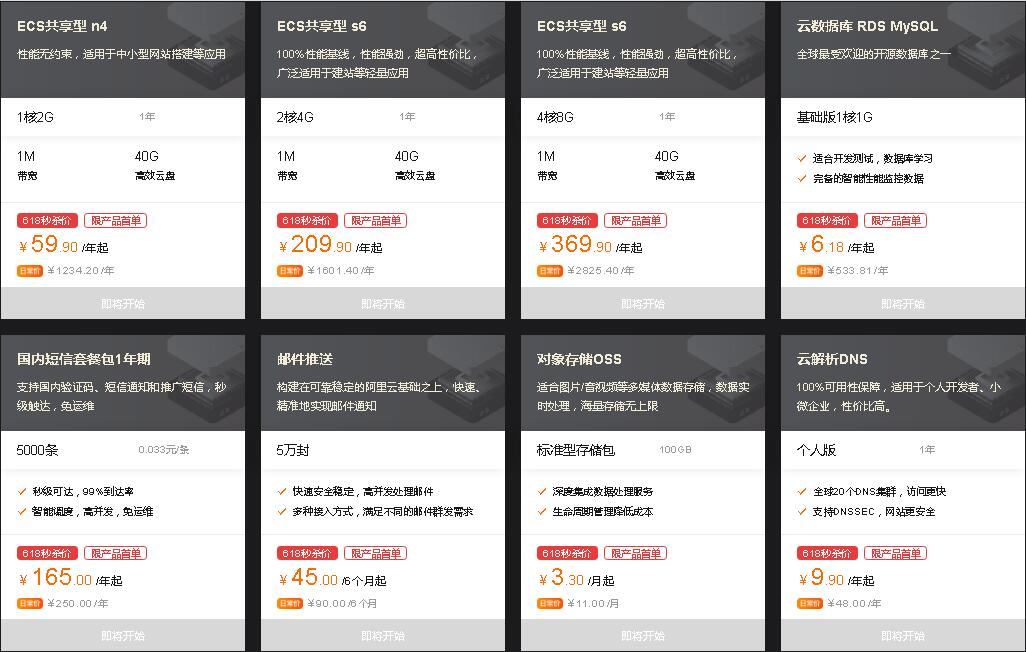Click the 日常价 badge beside ¥2825.40/年
Image resolution: width=1026 pixels, height=652 pixels.
(550, 270)
